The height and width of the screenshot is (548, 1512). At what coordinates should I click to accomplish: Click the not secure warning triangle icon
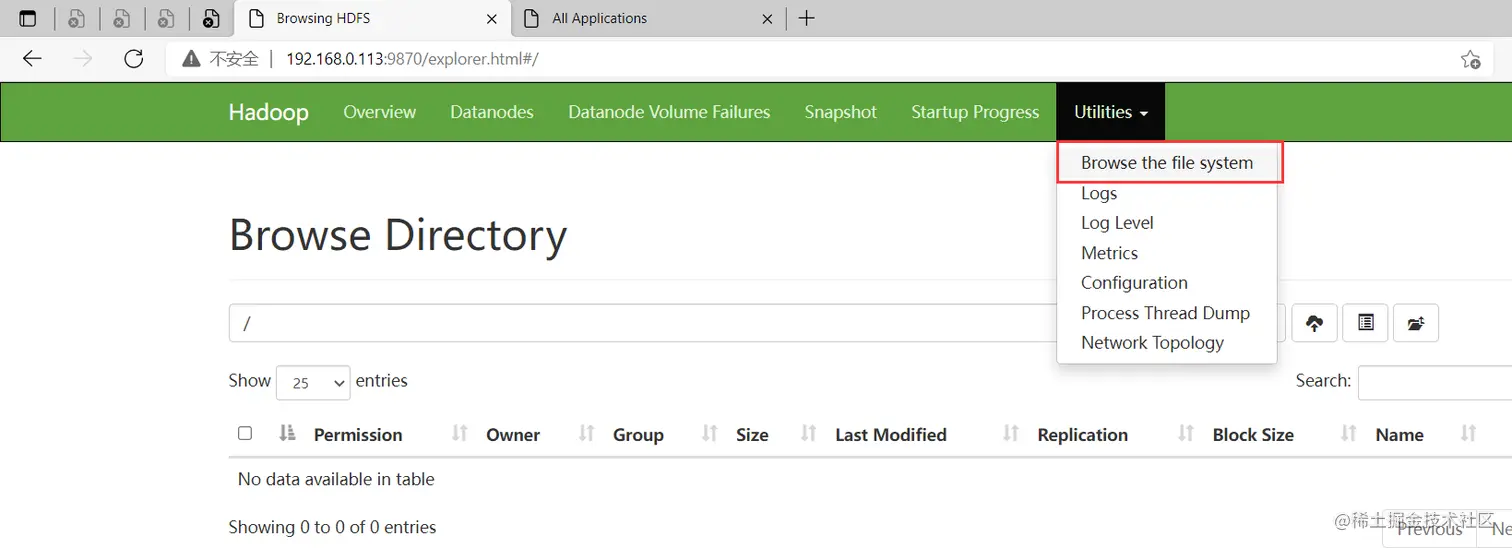click(192, 59)
